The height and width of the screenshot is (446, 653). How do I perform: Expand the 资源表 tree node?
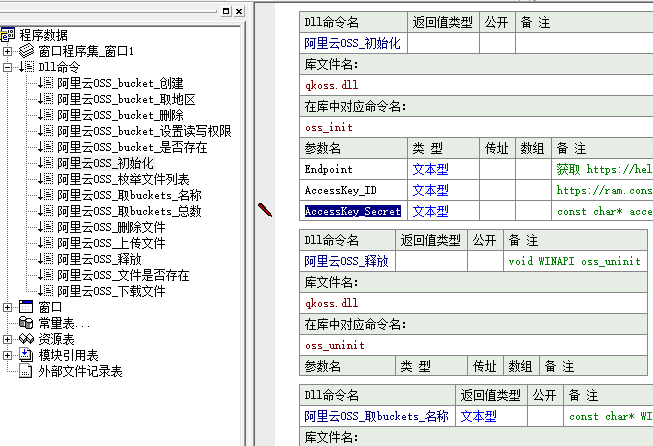[7, 339]
